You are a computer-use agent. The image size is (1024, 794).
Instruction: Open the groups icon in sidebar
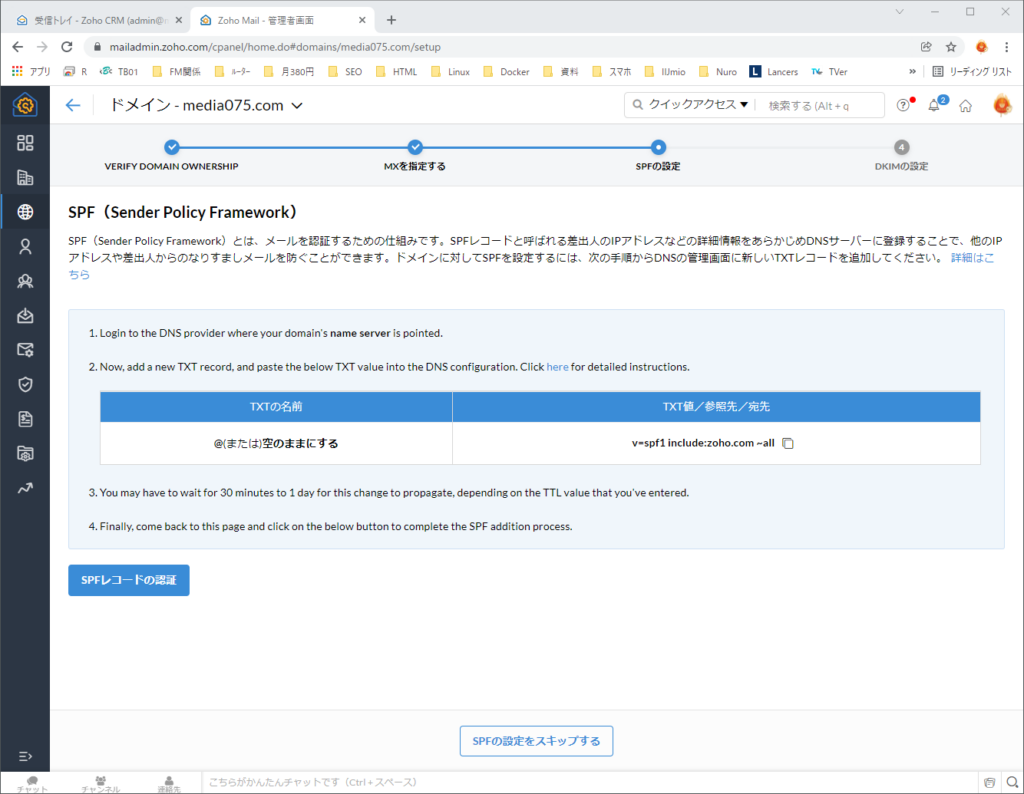pyautogui.click(x=25, y=281)
